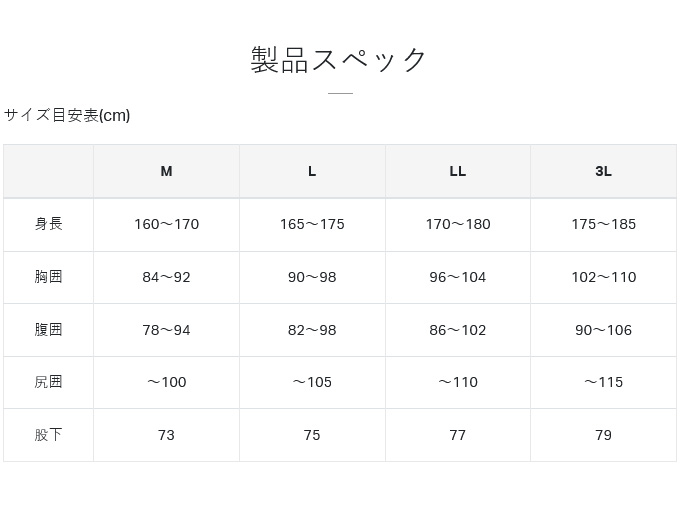Select the サイズ目安表(cm) label
This screenshot has height=524, width=680.
[x=67, y=115]
